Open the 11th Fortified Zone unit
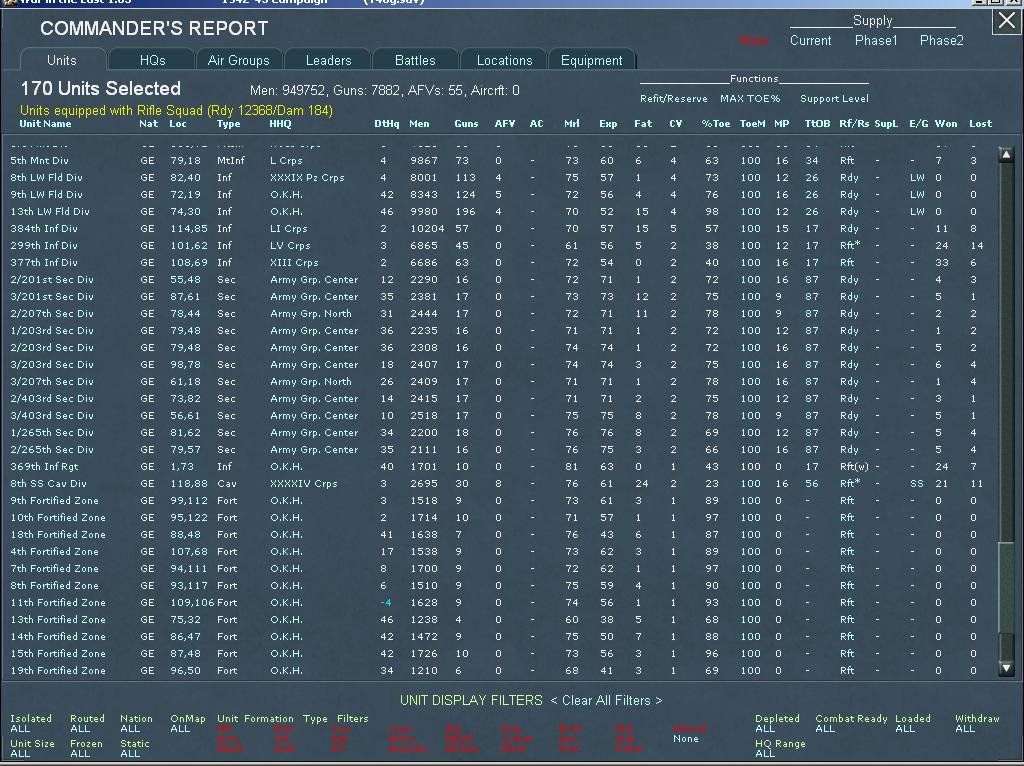1024x766 pixels. pyautogui.click(x=57, y=603)
